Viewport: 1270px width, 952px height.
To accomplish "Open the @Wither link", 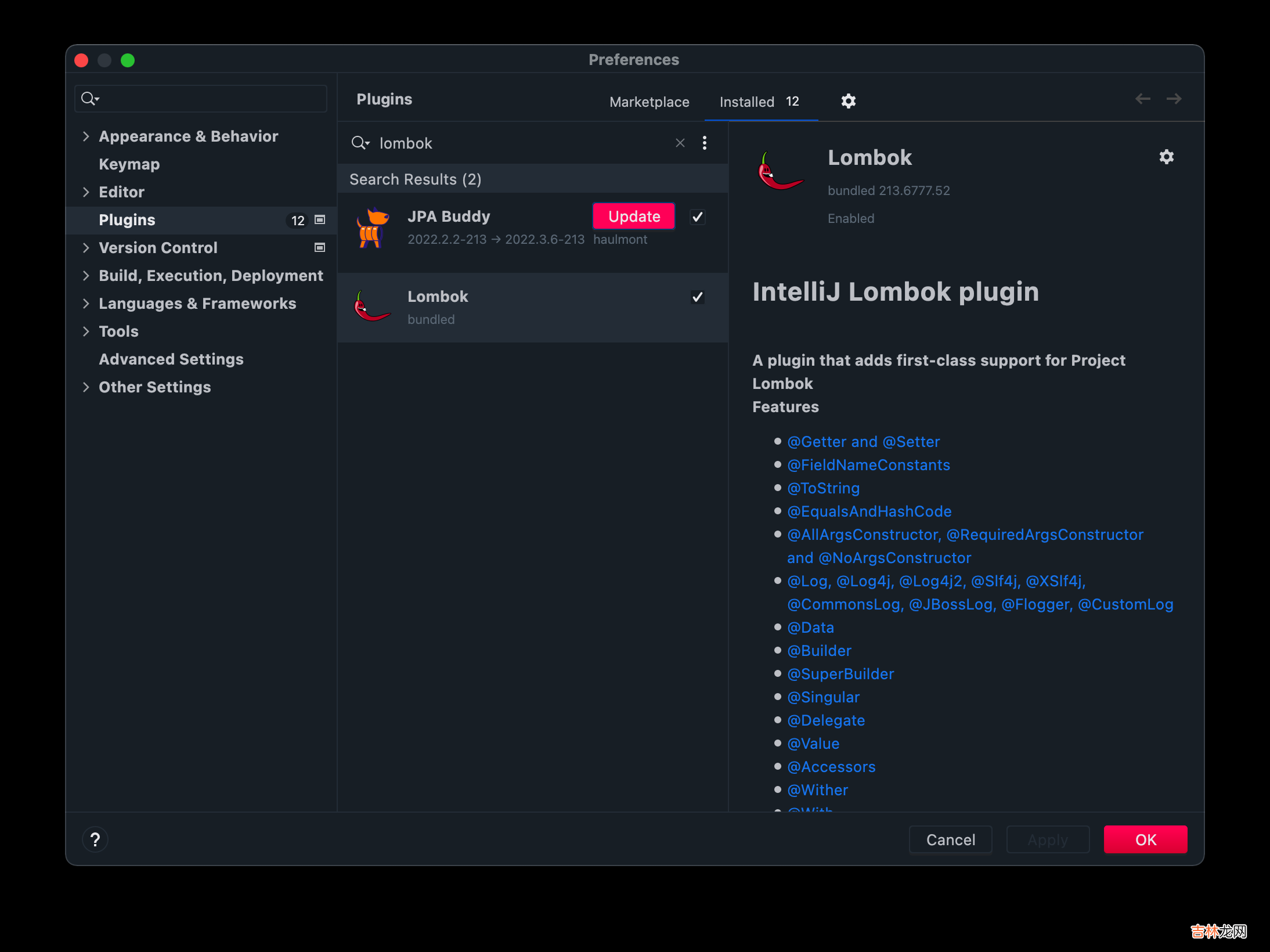I will point(817,790).
